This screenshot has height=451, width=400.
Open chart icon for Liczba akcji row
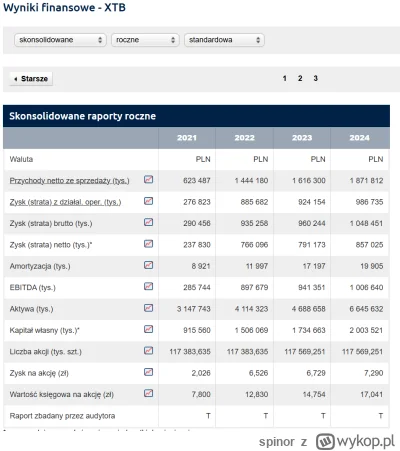[148, 350]
